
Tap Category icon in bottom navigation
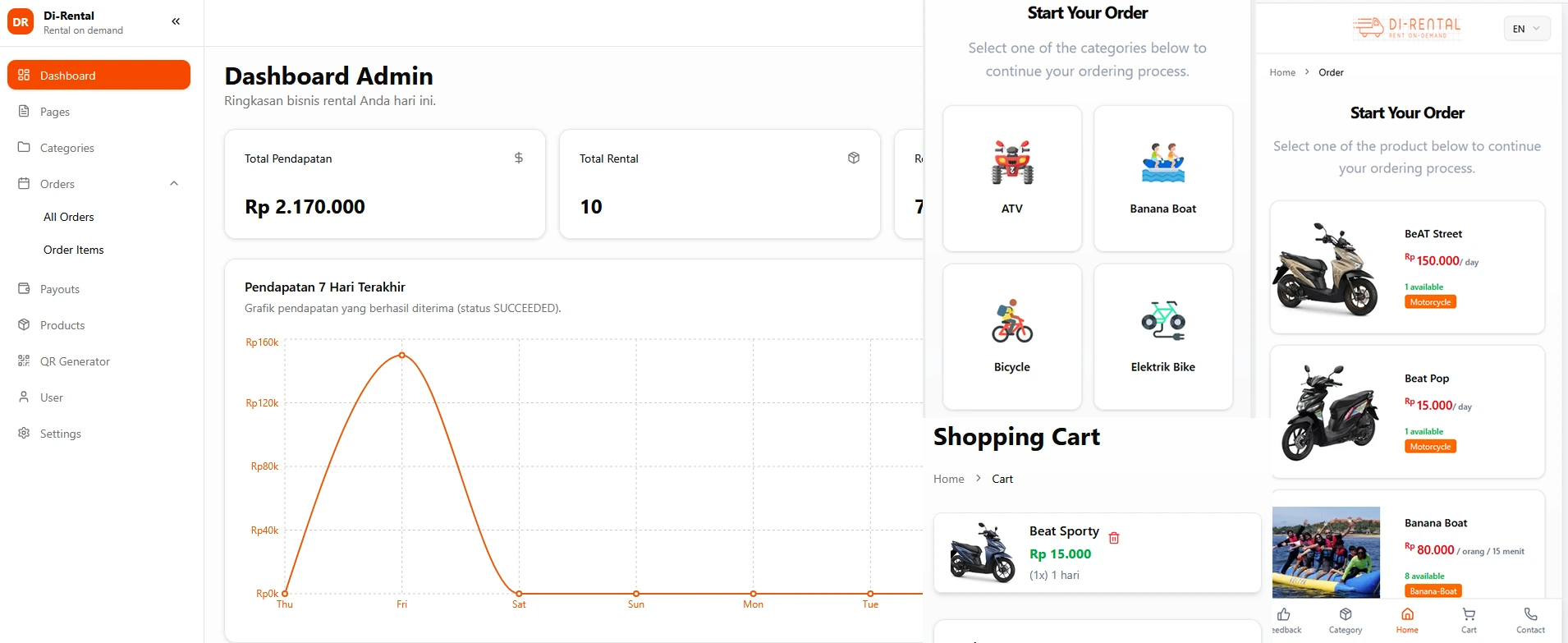click(x=1345, y=620)
